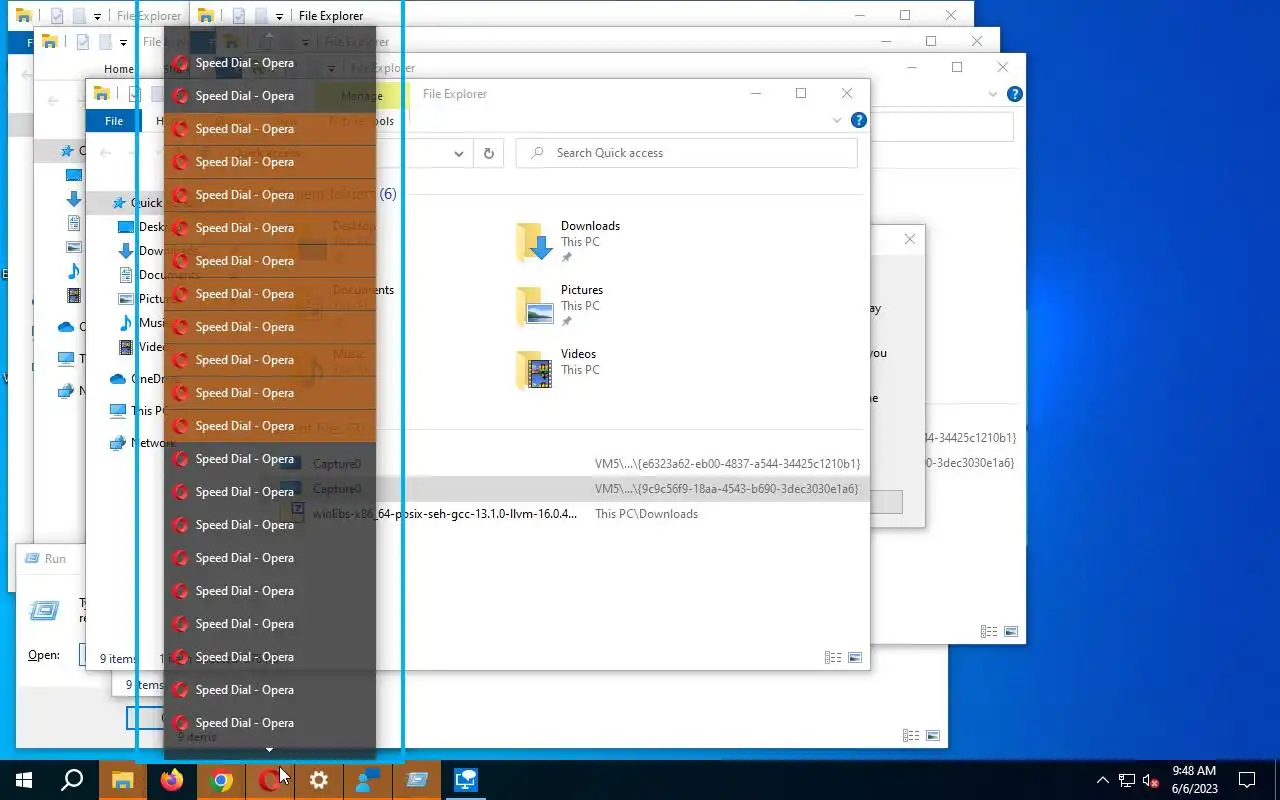Image resolution: width=1280 pixels, height=800 pixels.
Task: Select row with path {e6323a62-eb00-4837...}
Action: click(x=577, y=464)
